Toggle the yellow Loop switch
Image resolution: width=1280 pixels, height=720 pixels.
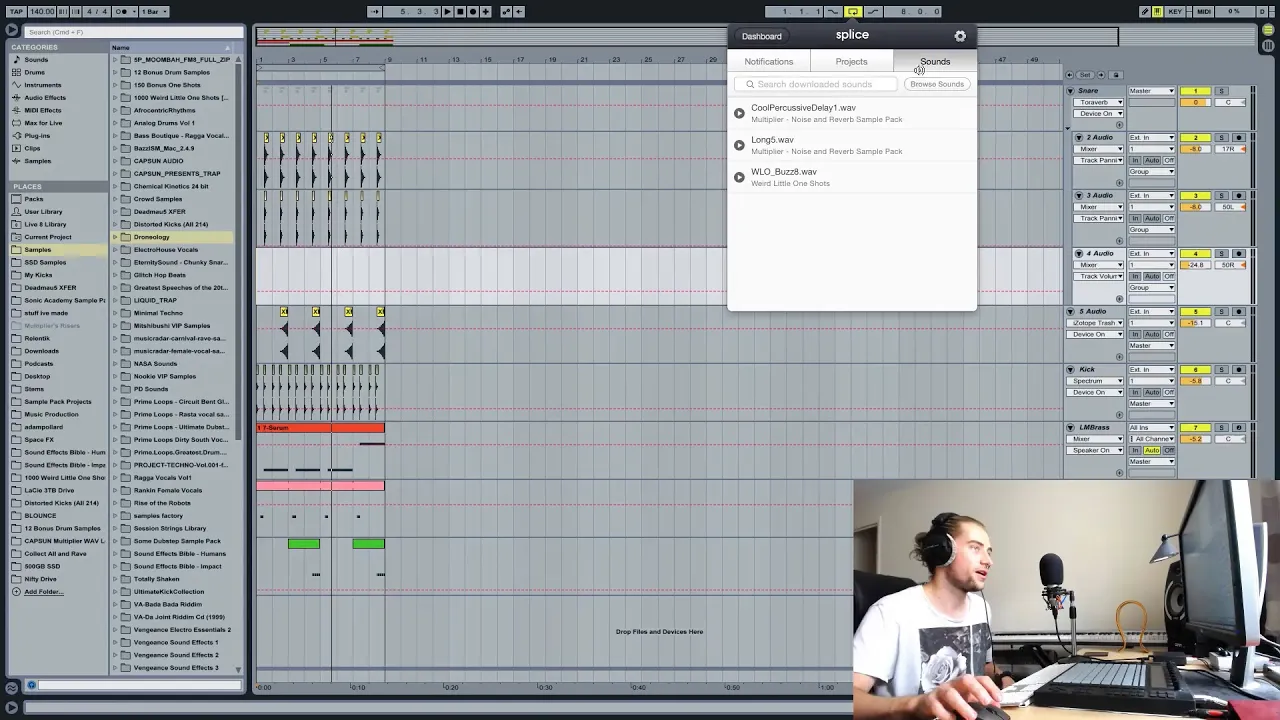(853, 11)
